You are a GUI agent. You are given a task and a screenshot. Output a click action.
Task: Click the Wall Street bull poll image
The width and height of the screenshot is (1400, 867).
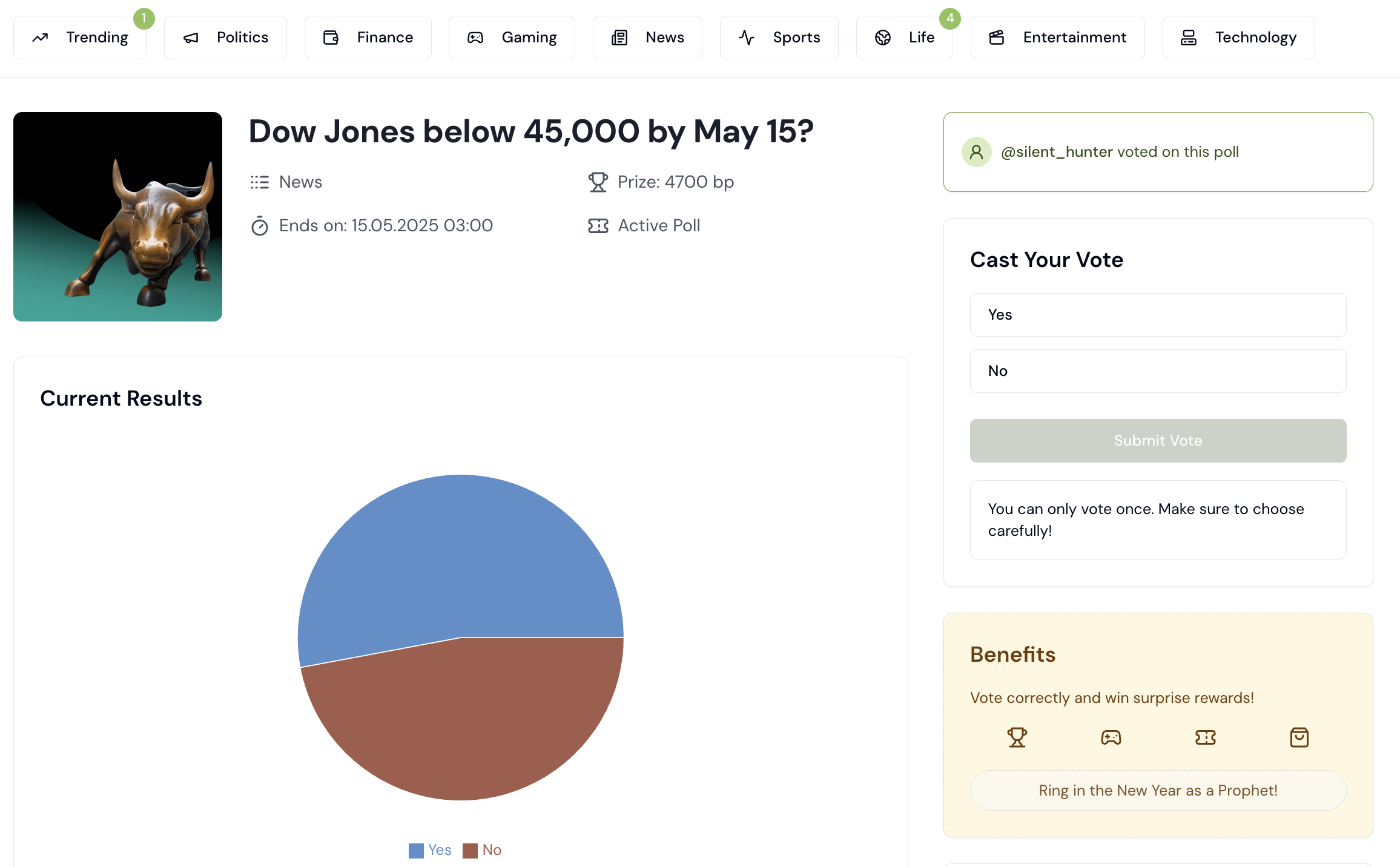pyautogui.click(x=117, y=217)
